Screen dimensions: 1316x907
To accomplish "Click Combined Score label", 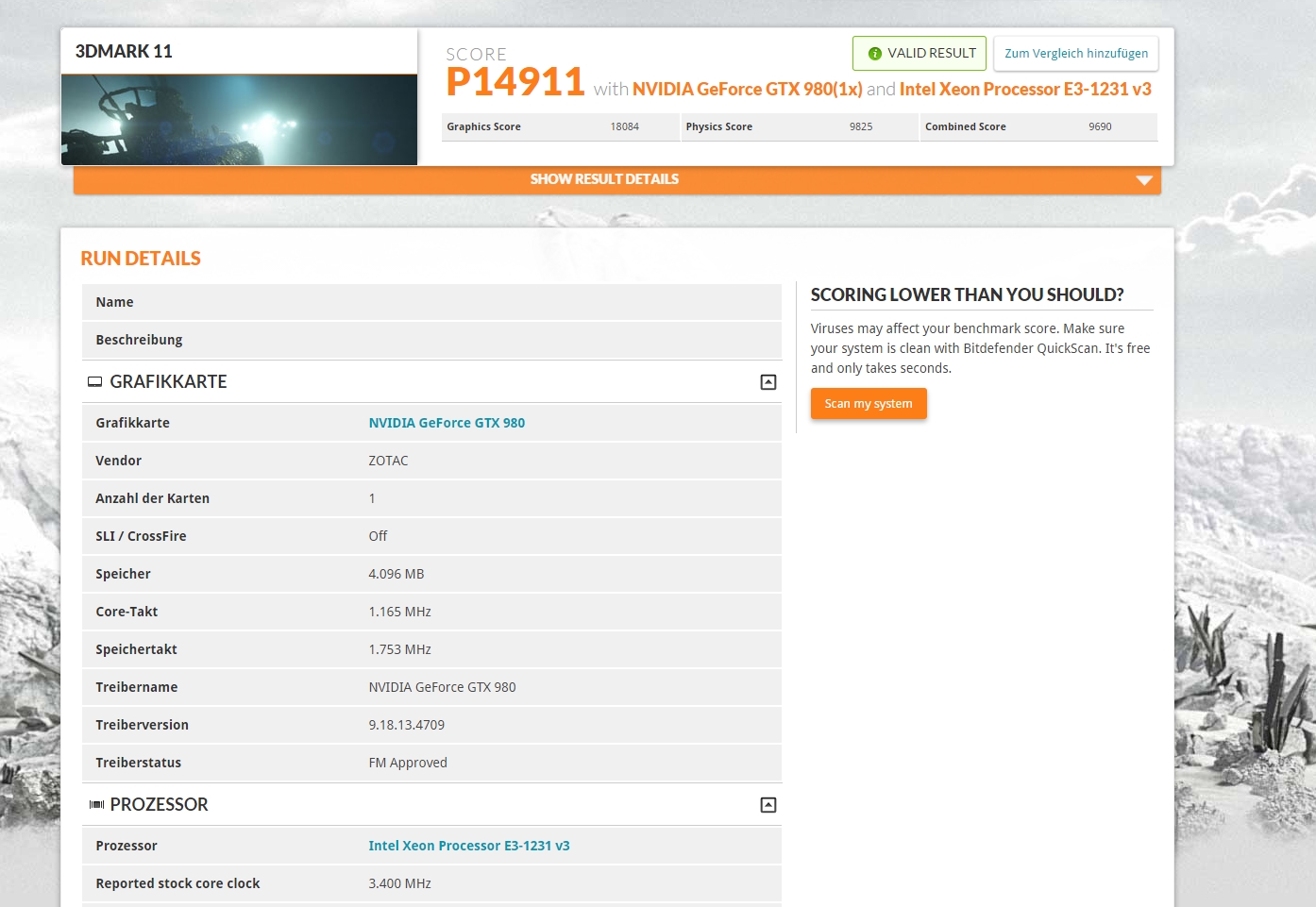I will [x=965, y=126].
